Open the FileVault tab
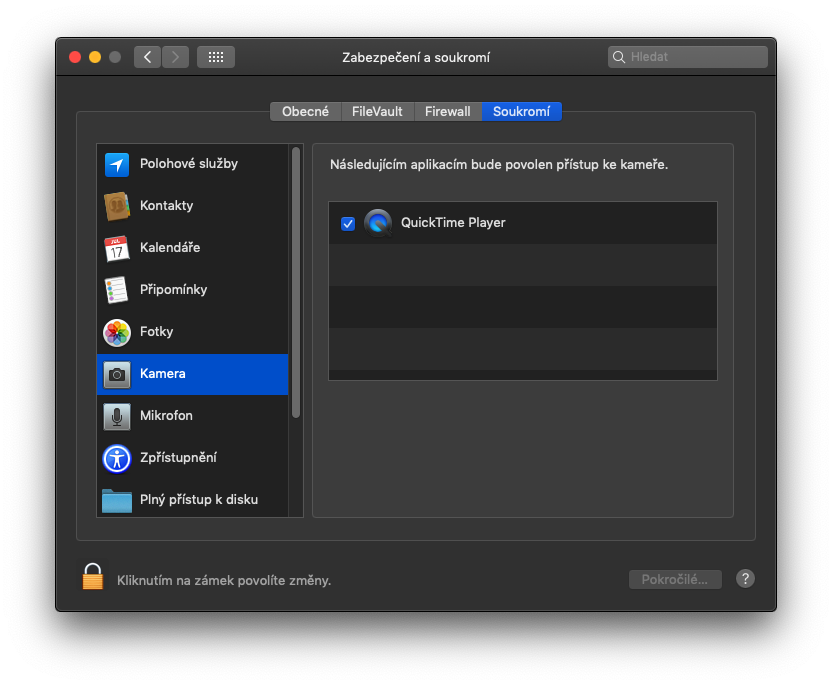Viewport: 832px width, 685px height. click(377, 112)
